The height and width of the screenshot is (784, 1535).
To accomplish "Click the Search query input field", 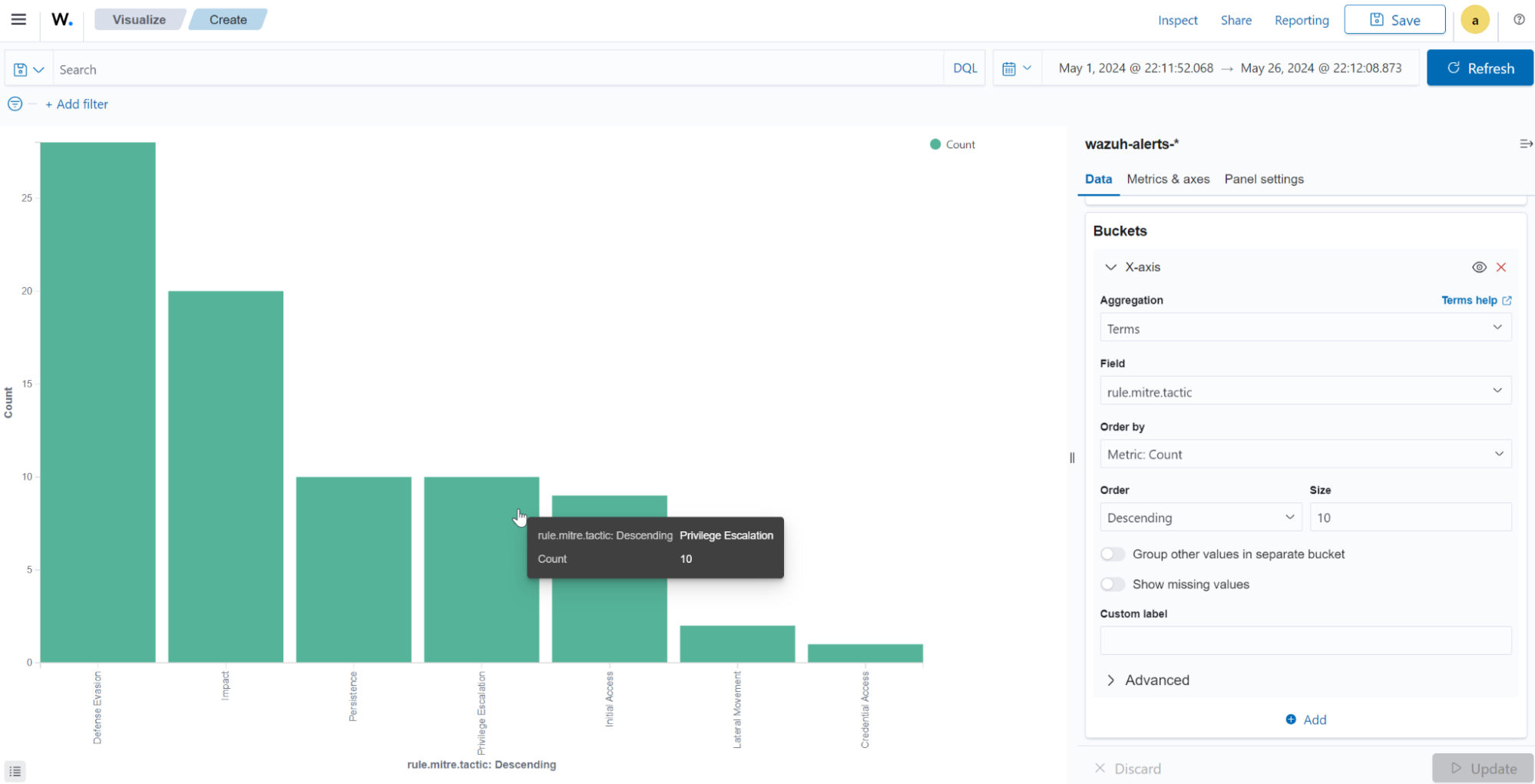I will pyautogui.click(x=307, y=68).
